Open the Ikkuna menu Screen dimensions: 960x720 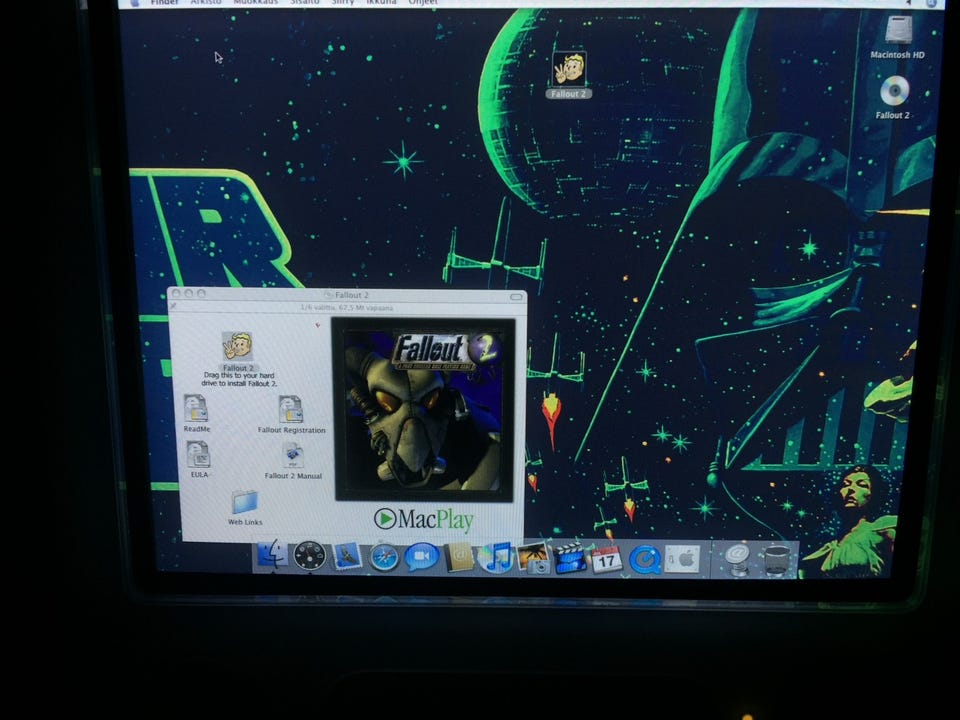point(381,2)
